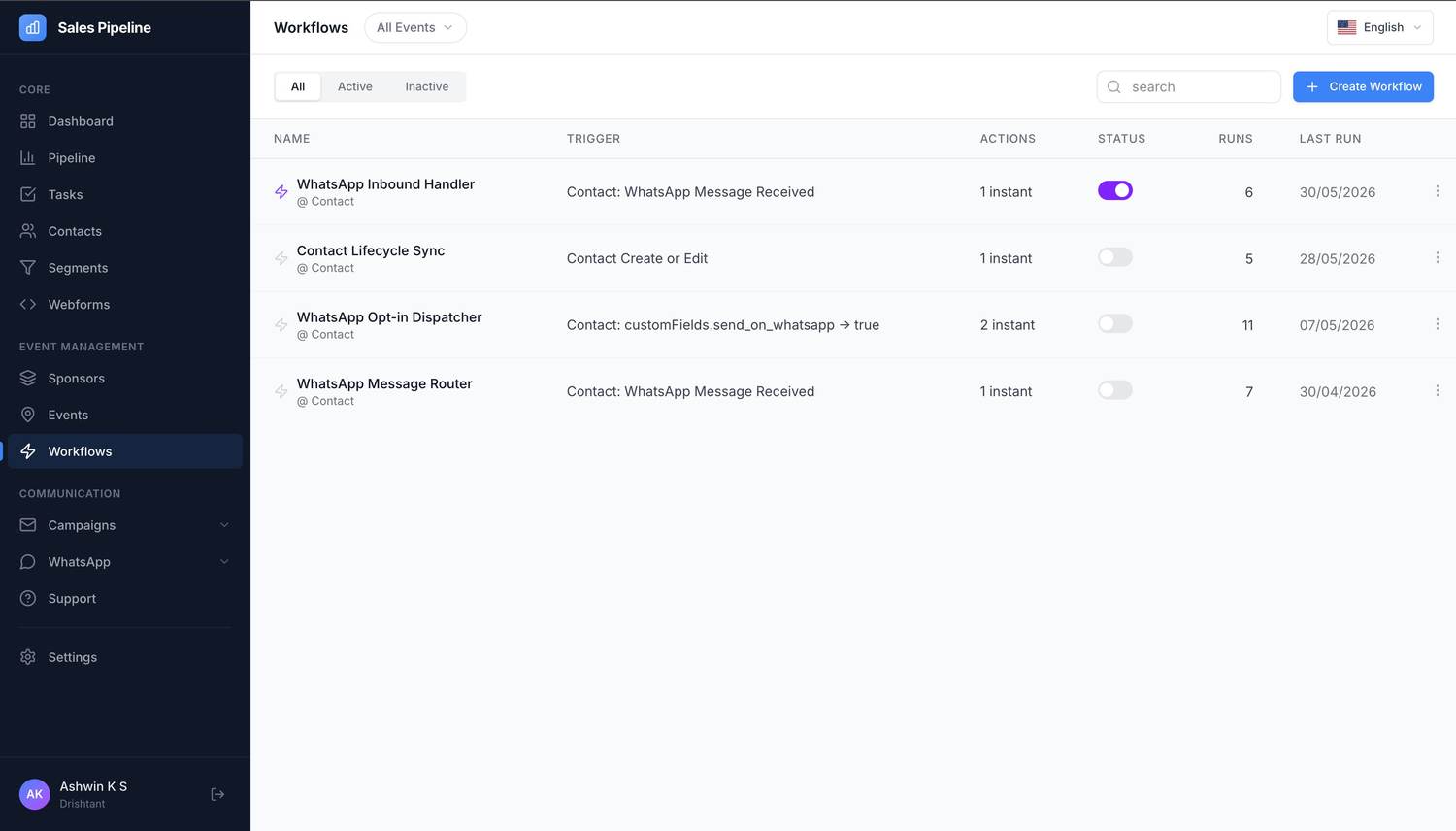Click the Create Workflow button
The height and width of the screenshot is (831, 1456).
tap(1363, 86)
